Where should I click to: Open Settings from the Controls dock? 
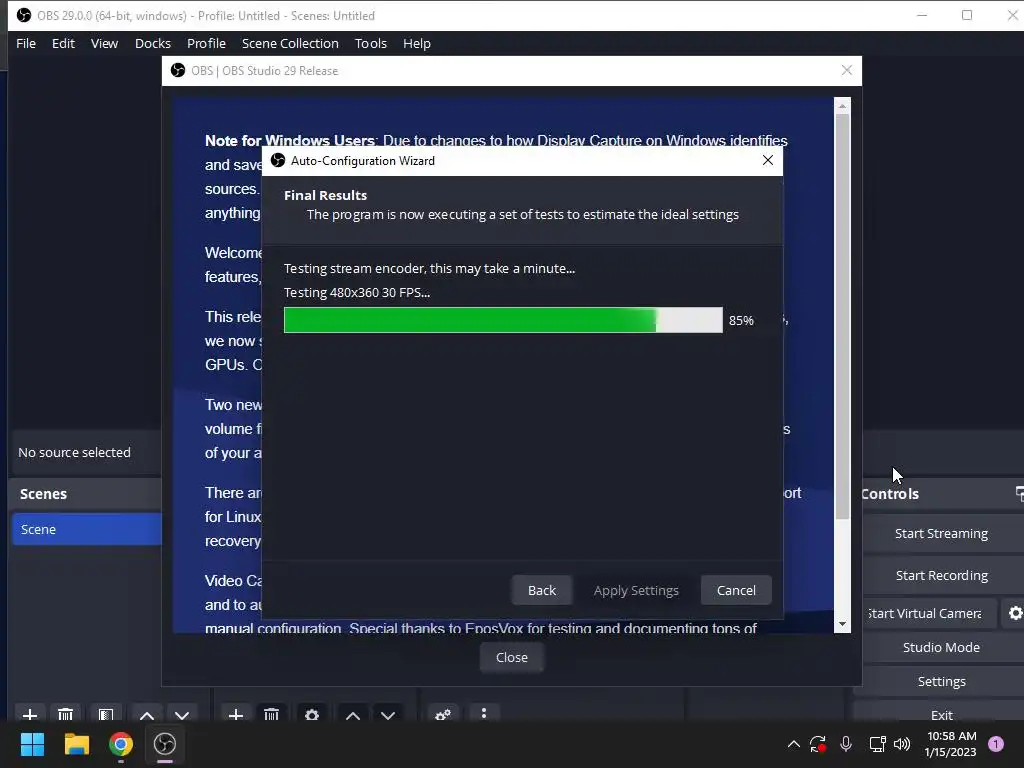[941, 681]
